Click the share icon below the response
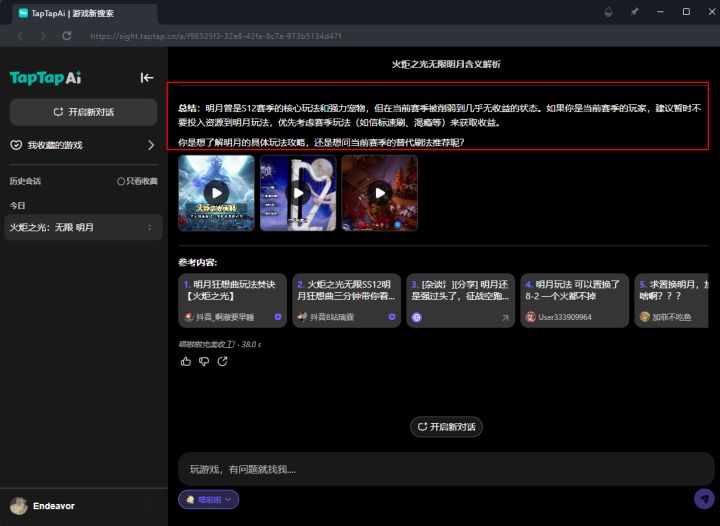 tap(223, 362)
